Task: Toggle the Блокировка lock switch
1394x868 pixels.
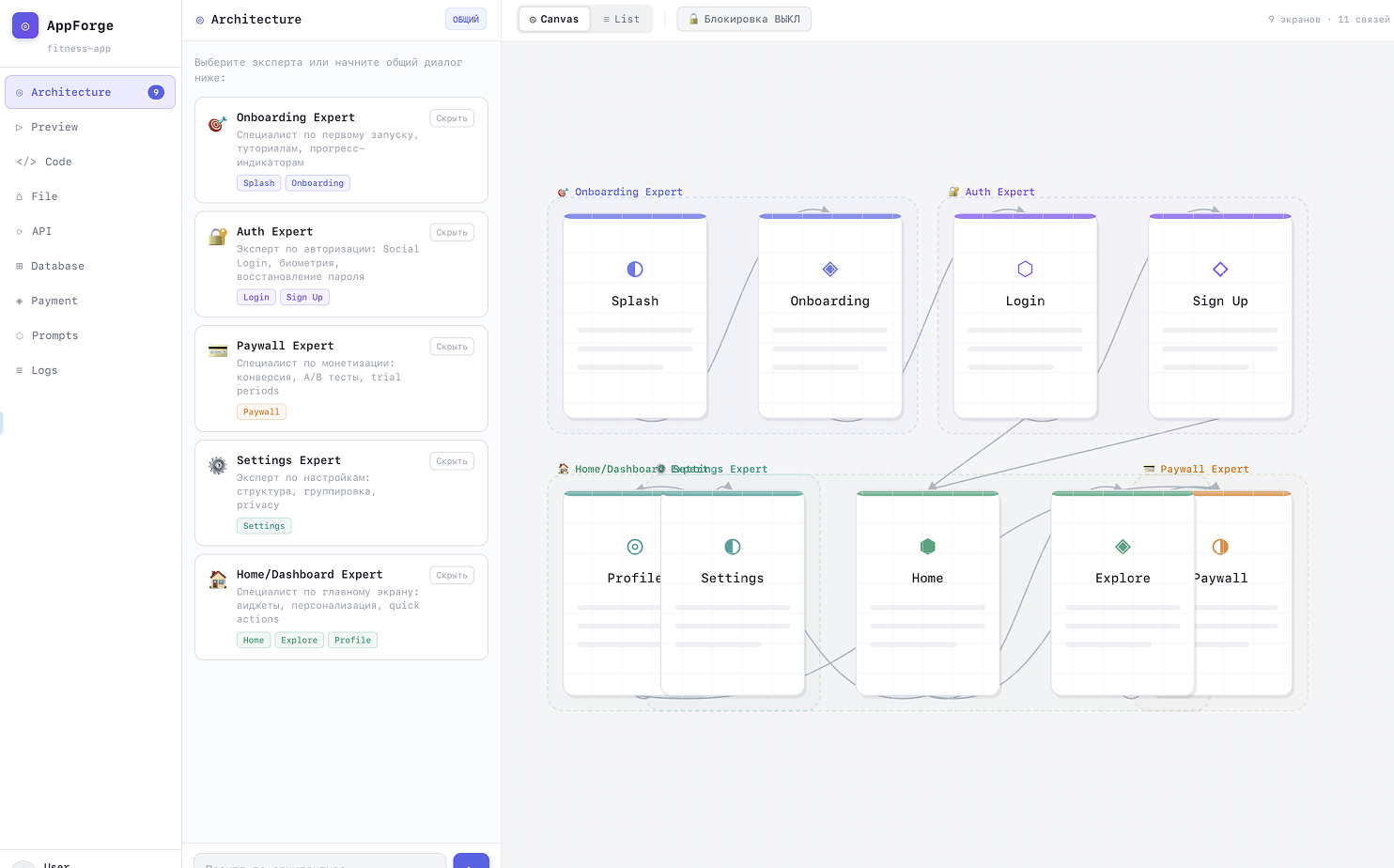Action: coord(744,19)
